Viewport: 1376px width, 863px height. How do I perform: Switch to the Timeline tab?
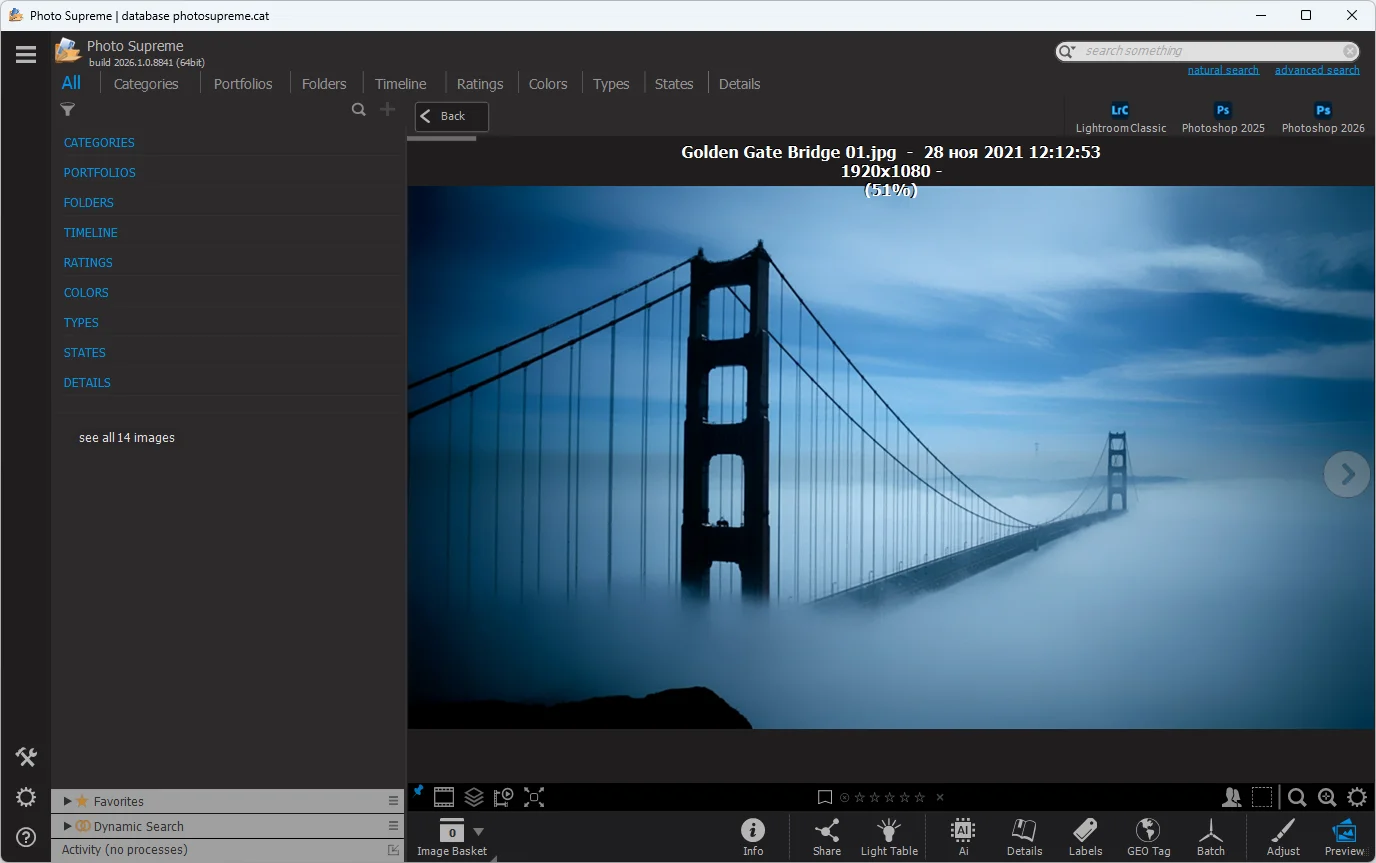coord(400,84)
